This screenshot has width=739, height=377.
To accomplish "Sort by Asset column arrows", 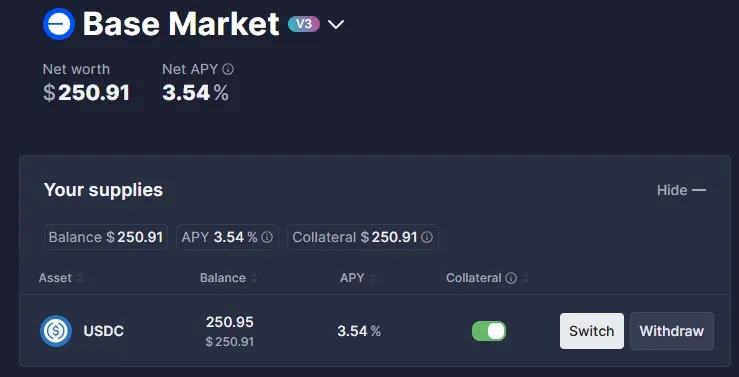I will 80,278.
